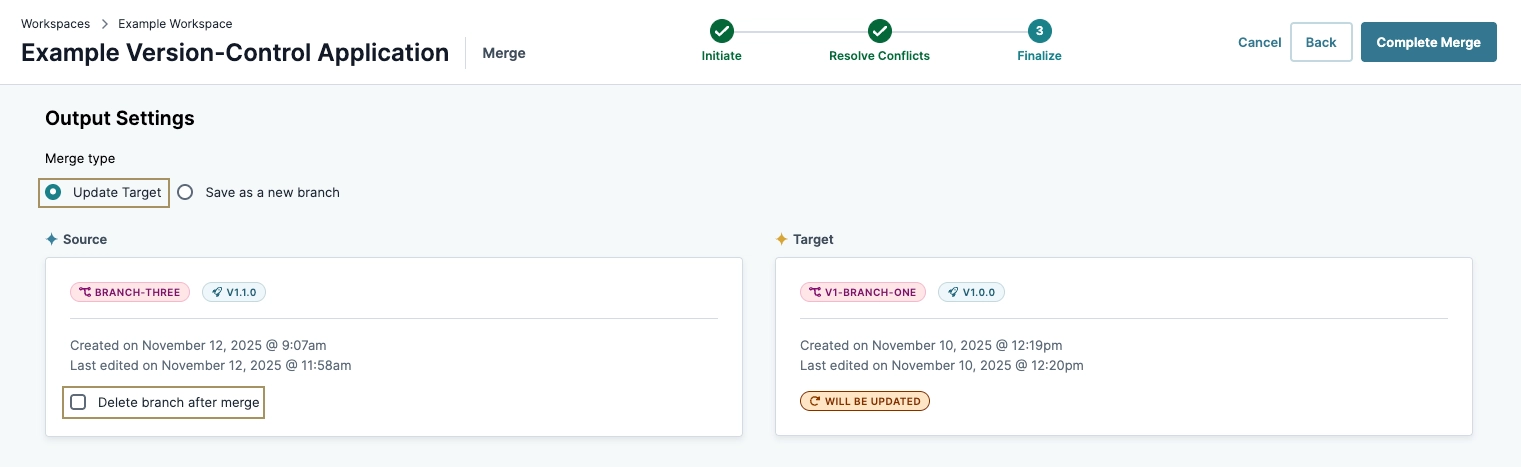Image resolution: width=1521 pixels, height=467 pixels.
Task: Click the Merge label in header
Action: pyautogui.click(x=504, y=53)
